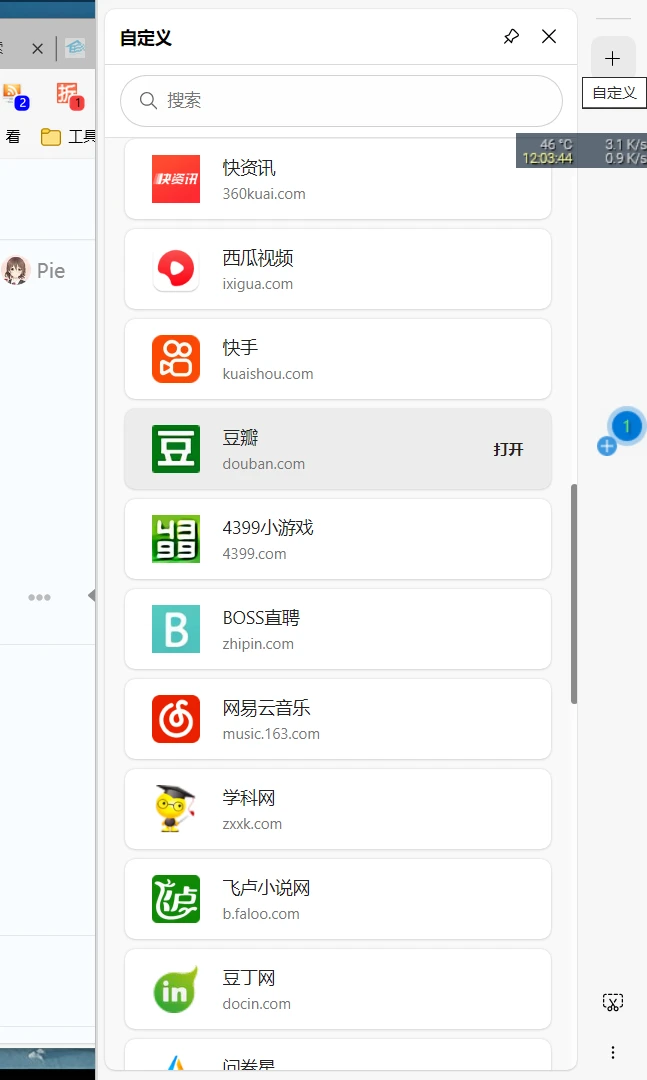
Task: Select the BOSS直聘 entry title
Action: [261, 618]
